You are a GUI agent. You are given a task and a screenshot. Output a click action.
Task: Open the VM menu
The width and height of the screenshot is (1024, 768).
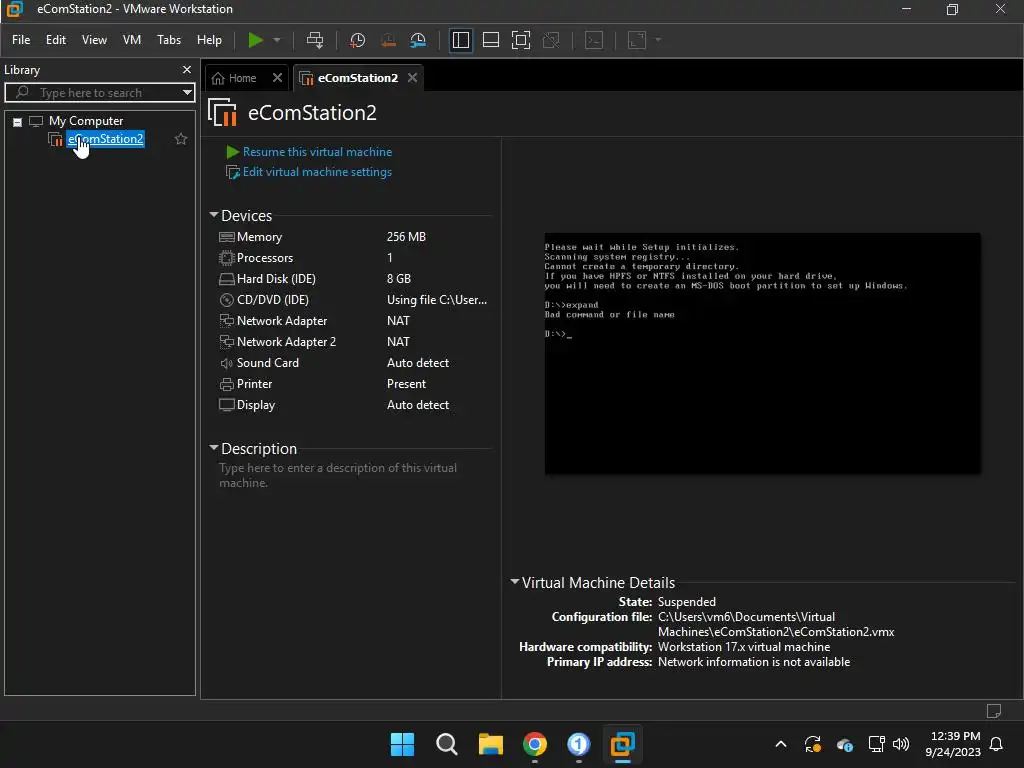click(x=132, y=40)
